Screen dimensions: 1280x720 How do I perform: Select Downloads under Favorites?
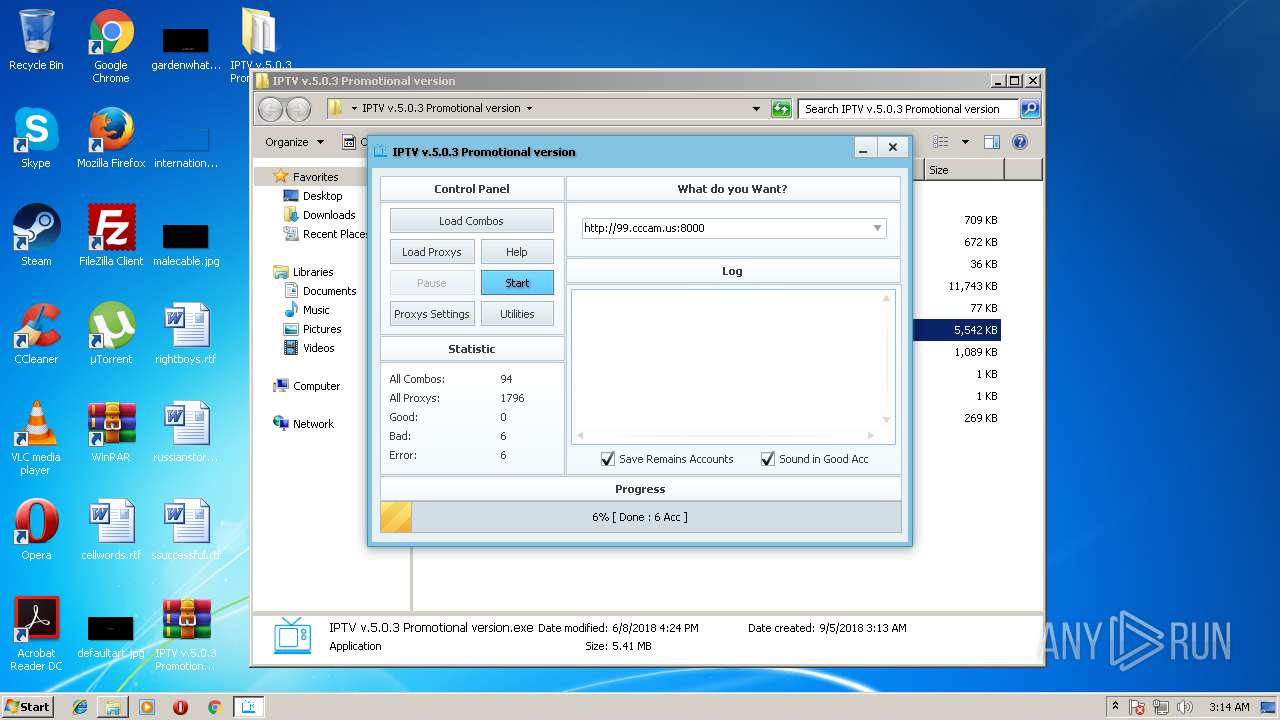[320, 215]
